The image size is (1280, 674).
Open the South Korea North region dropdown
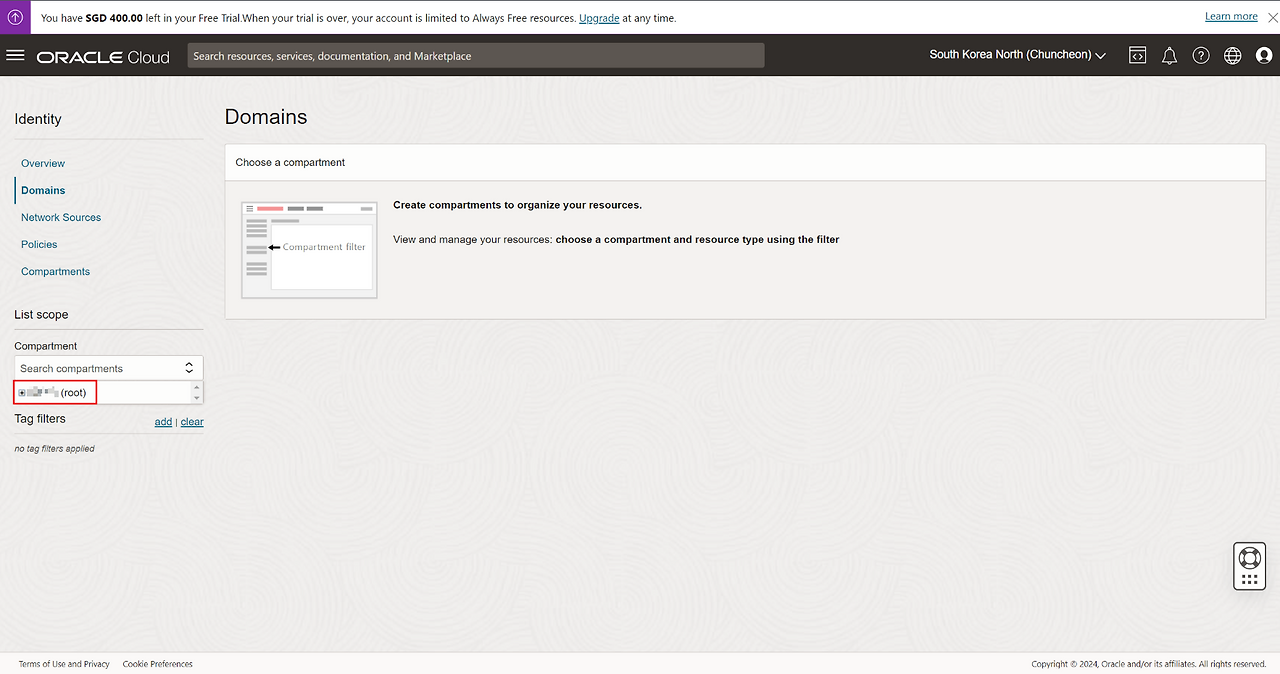point(1017,55)
